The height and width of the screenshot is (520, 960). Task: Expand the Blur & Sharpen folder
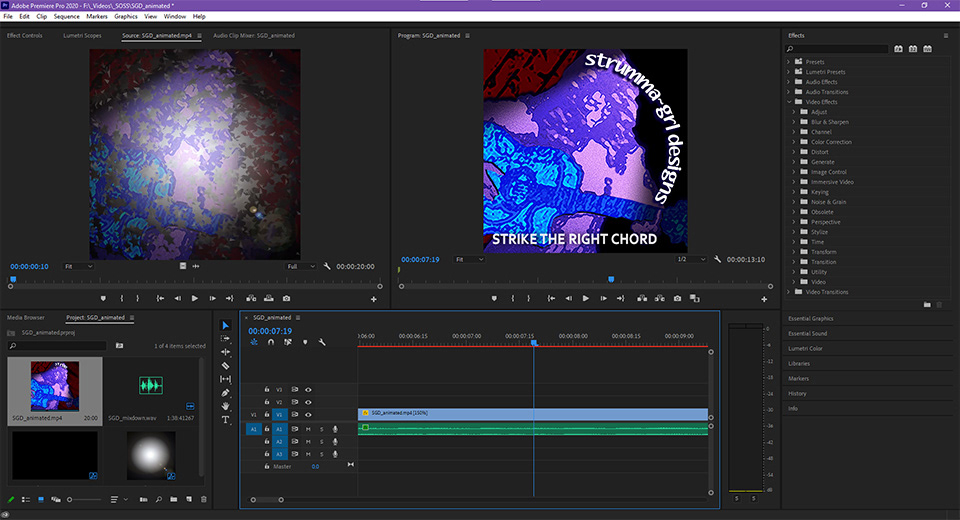point(794,122)
